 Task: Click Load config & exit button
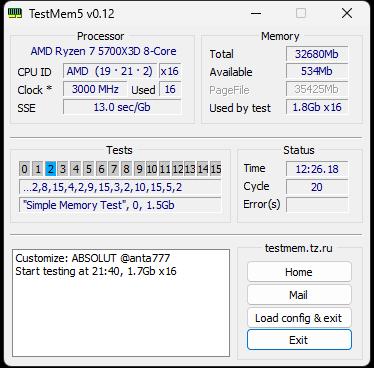[x=299, y=318]
